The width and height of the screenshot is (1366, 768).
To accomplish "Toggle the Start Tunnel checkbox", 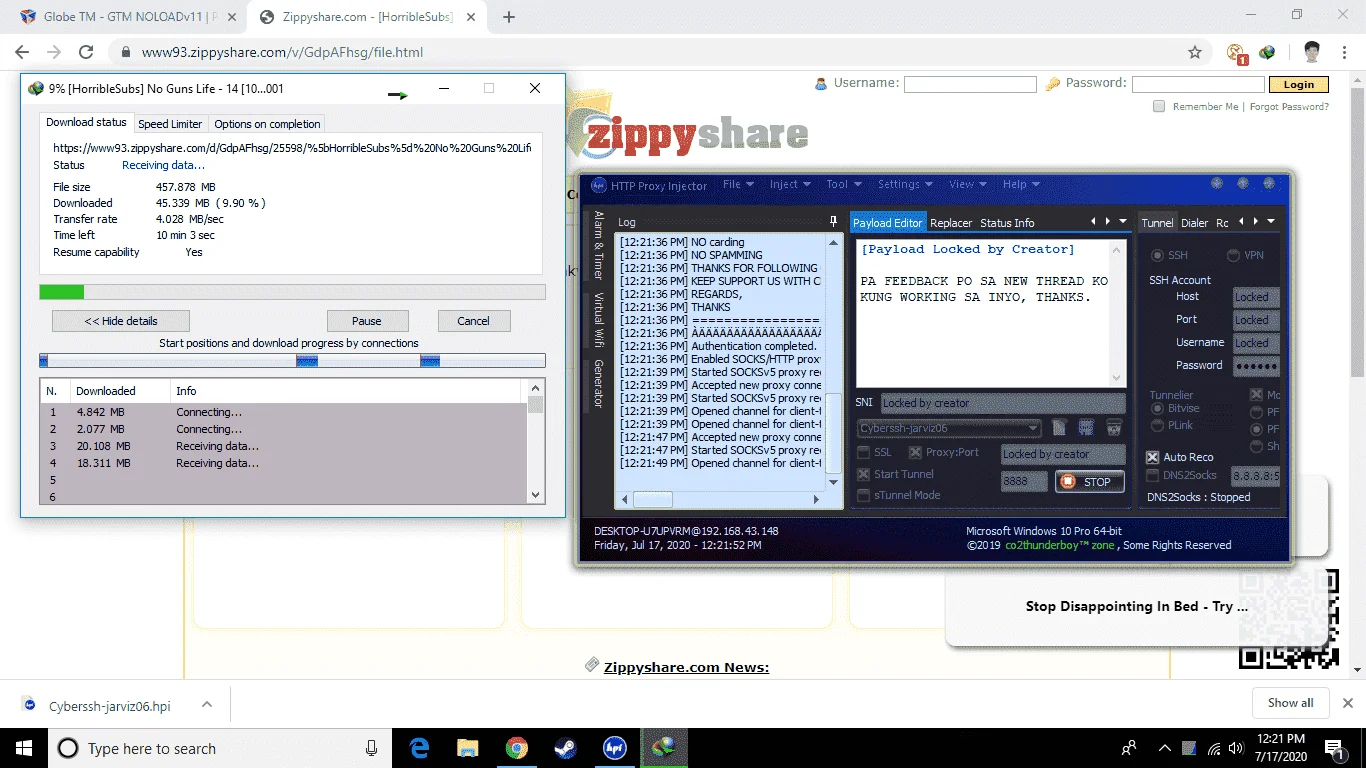I will [x=864, y=474].
